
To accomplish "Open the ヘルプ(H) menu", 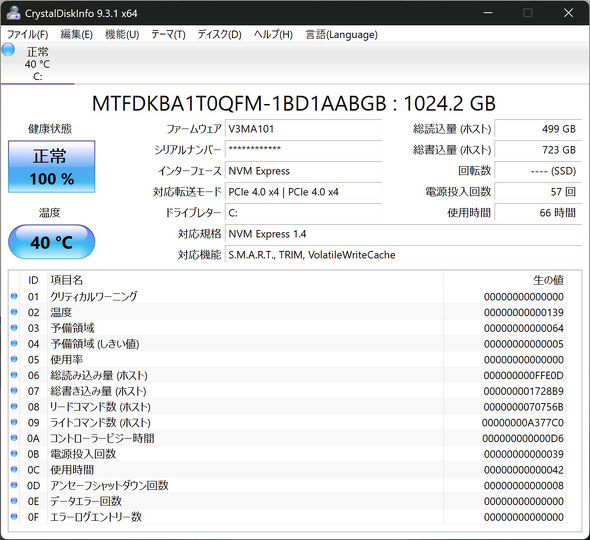I will click(x=273, y=35).
